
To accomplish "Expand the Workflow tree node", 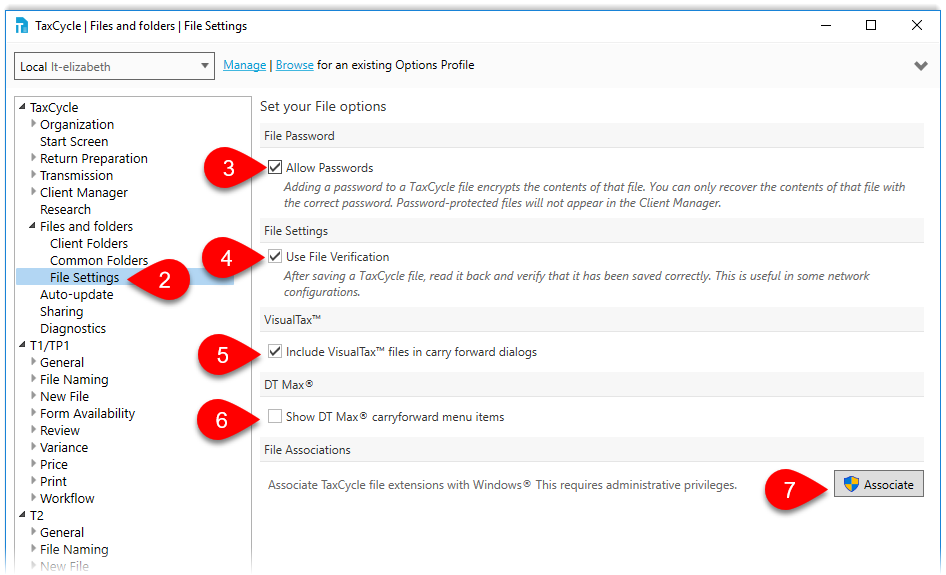I will pos(34,497).
